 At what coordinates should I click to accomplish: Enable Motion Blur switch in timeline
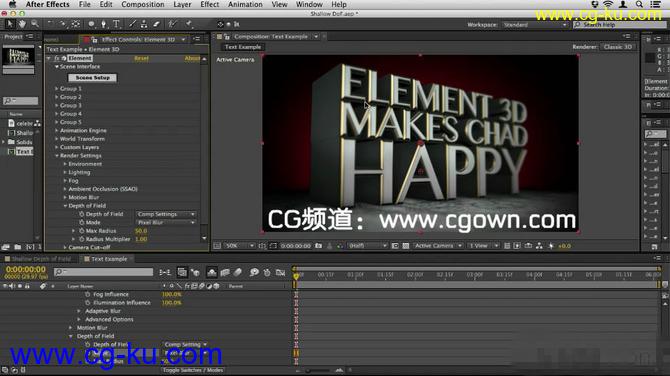[x=238, y=272]
